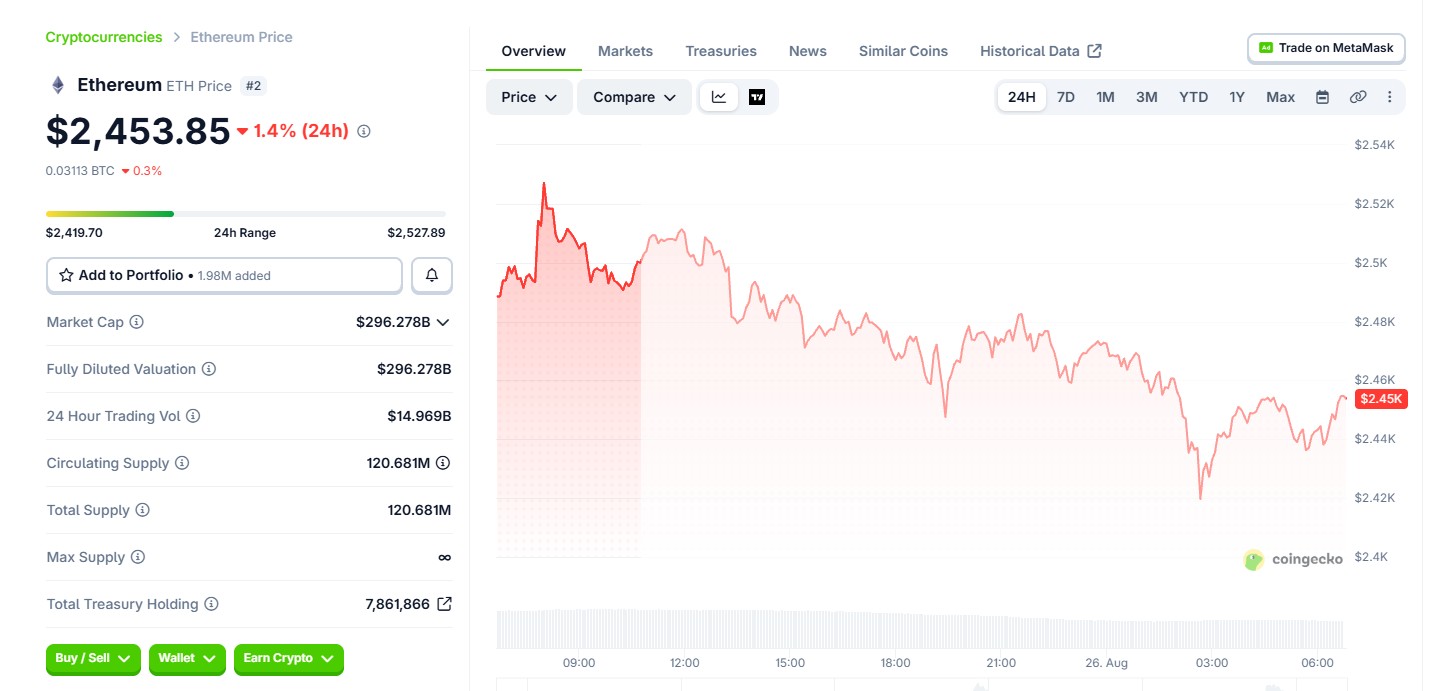Show Circulating Supply label info icon
Image resolution: width=1429 pixels, height=691 pixels.
pyautogui.click(x=182, y=463)
